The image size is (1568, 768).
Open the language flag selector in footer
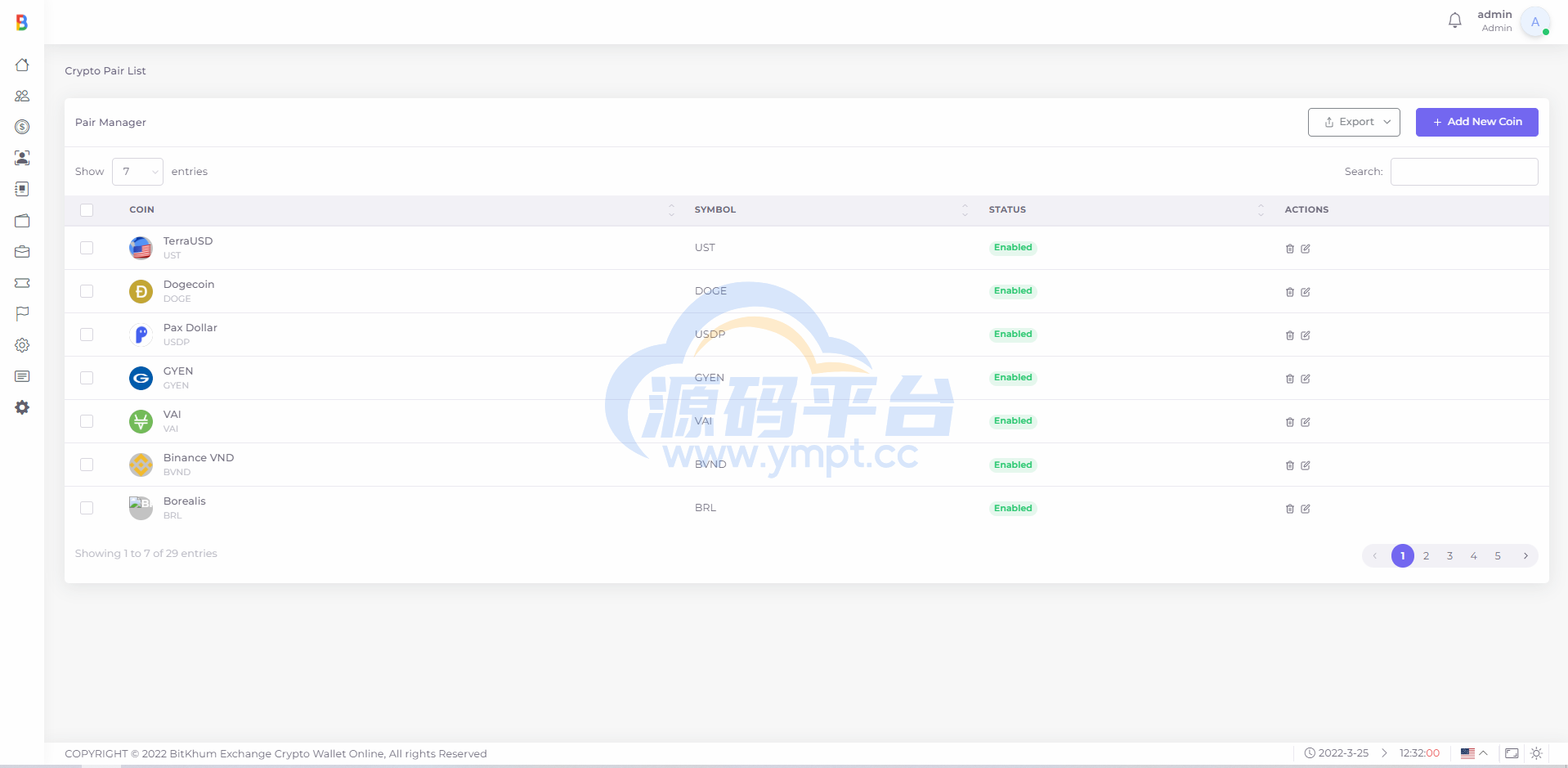point(1474,753)
